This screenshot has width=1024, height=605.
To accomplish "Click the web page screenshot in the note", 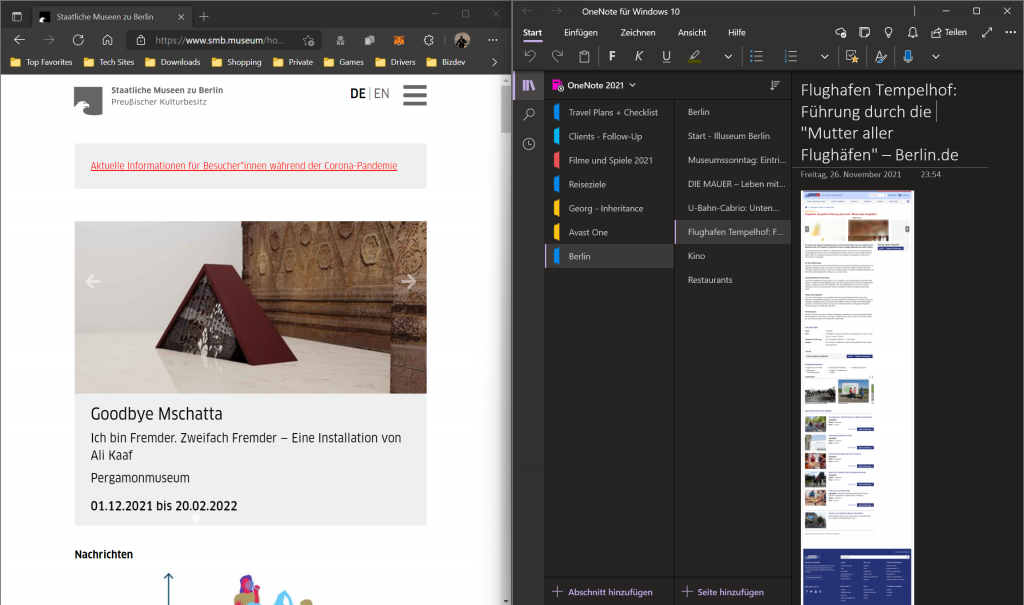I will tap(857, 397).
